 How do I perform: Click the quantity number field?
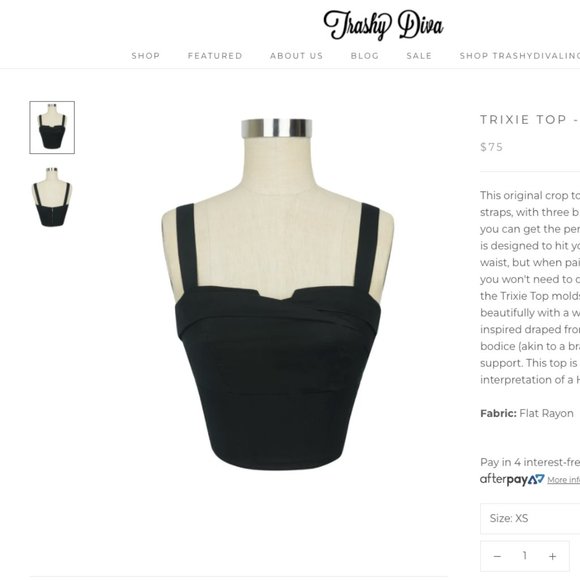(x=525, y=556)
